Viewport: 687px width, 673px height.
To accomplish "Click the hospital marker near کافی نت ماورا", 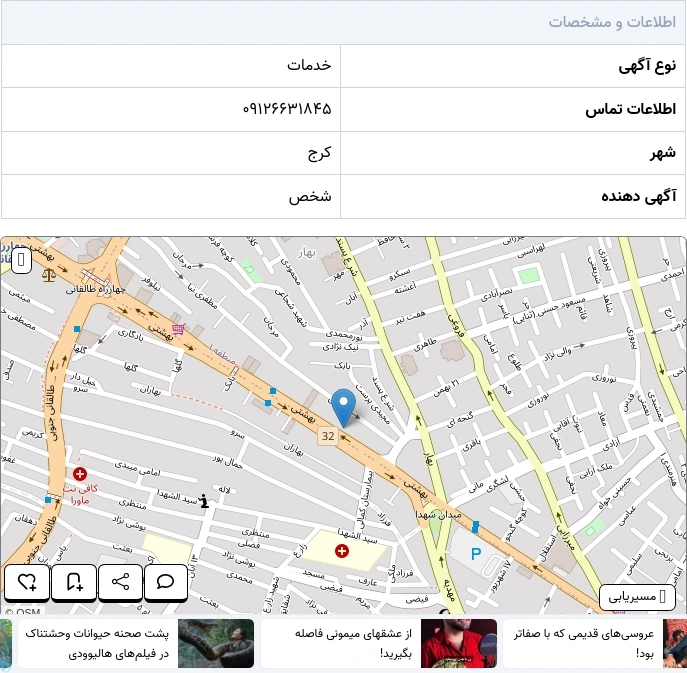I will click(x=80, y=474).
